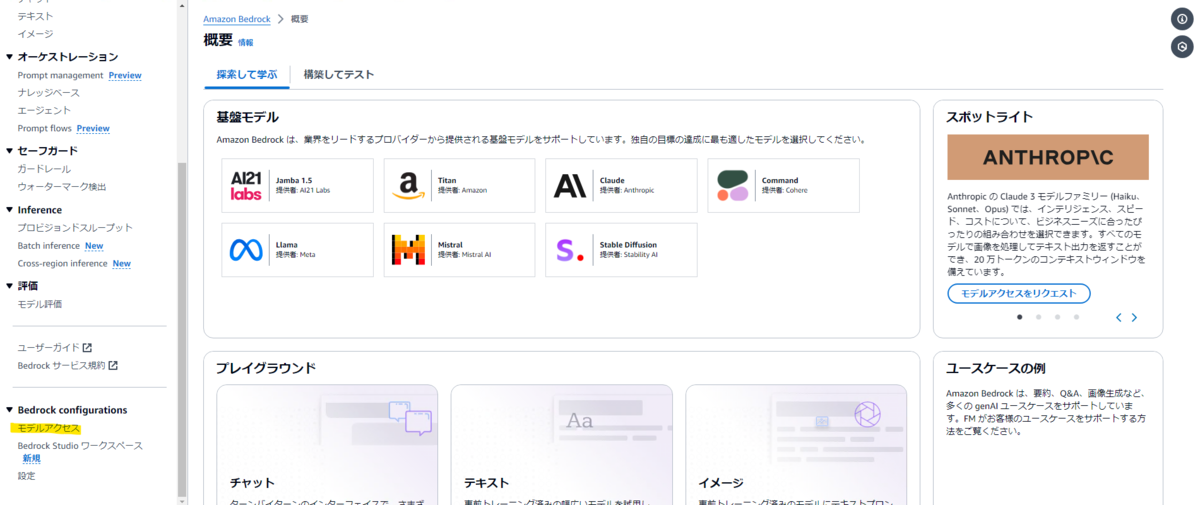Click the モデルアクセスをリクエスト button
1200x505 pixels.
click(1019, 293)
